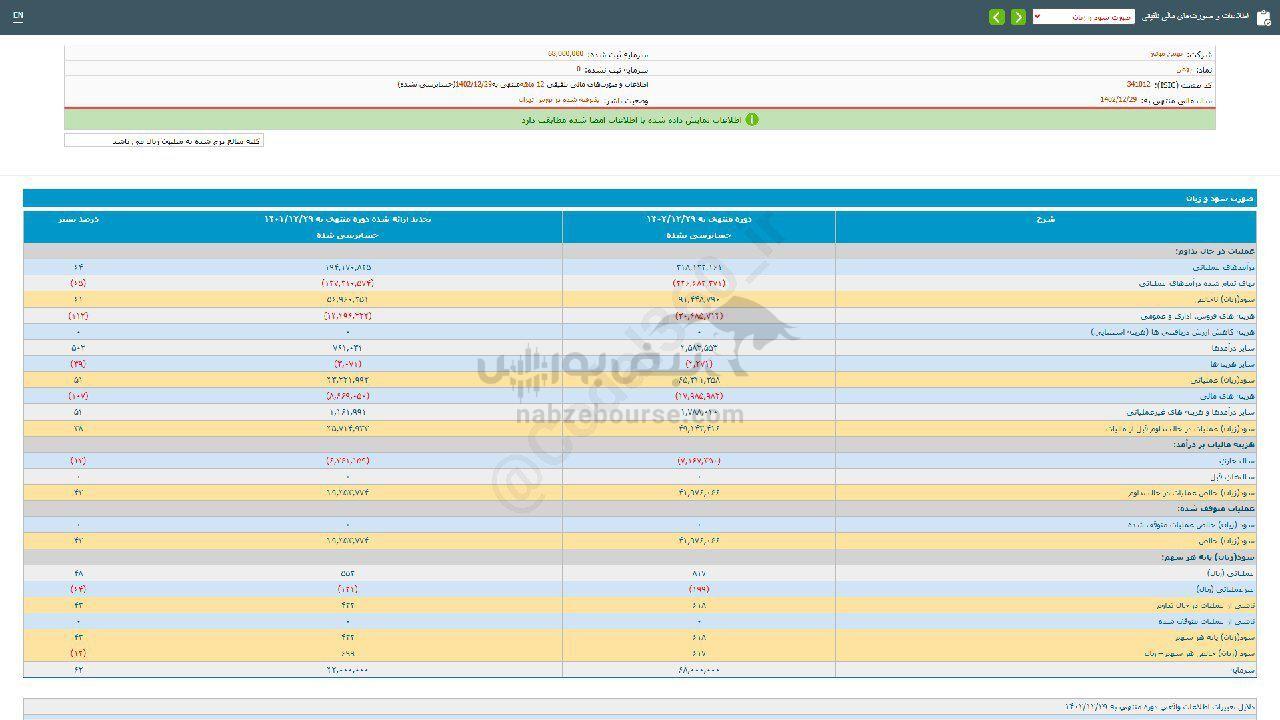Click the amounts-in-million-rial note box

(x=164, y=141)
